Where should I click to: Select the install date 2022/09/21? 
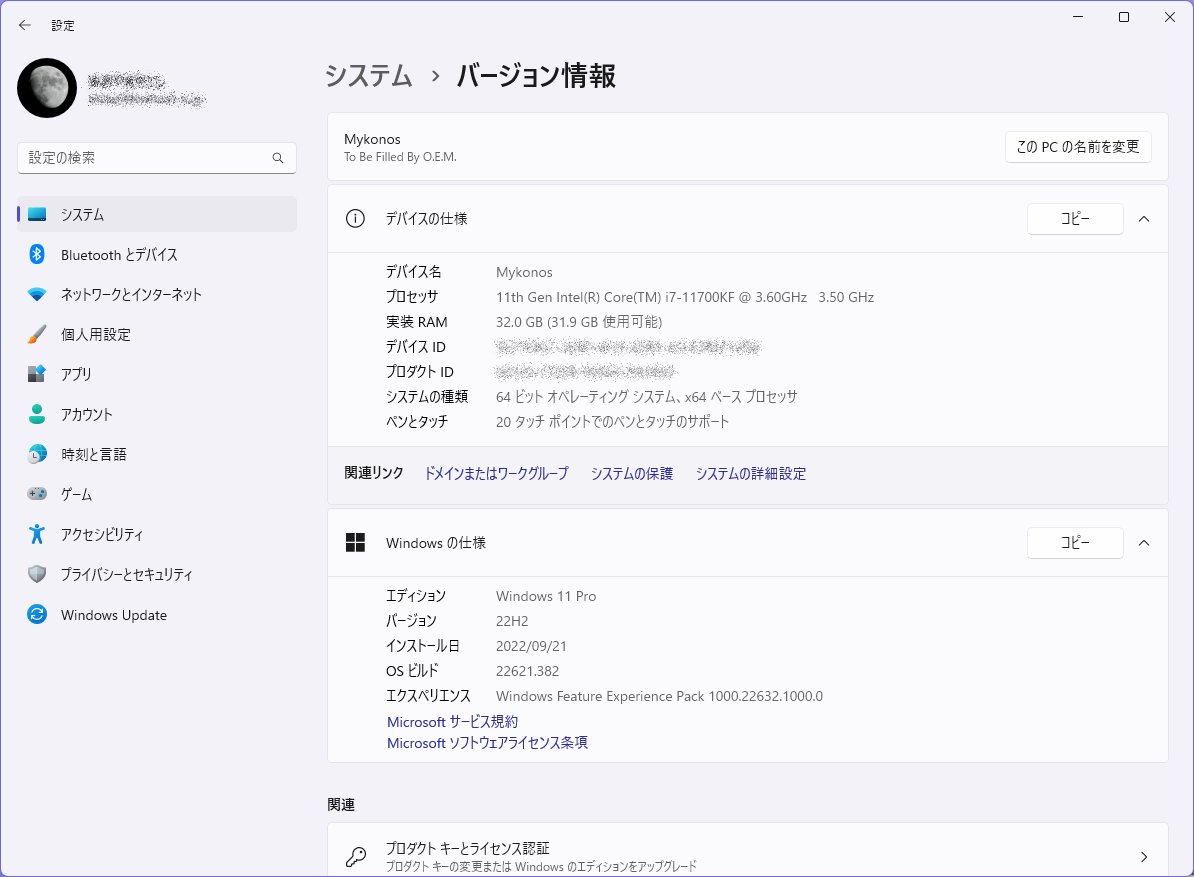coord(531,646)
